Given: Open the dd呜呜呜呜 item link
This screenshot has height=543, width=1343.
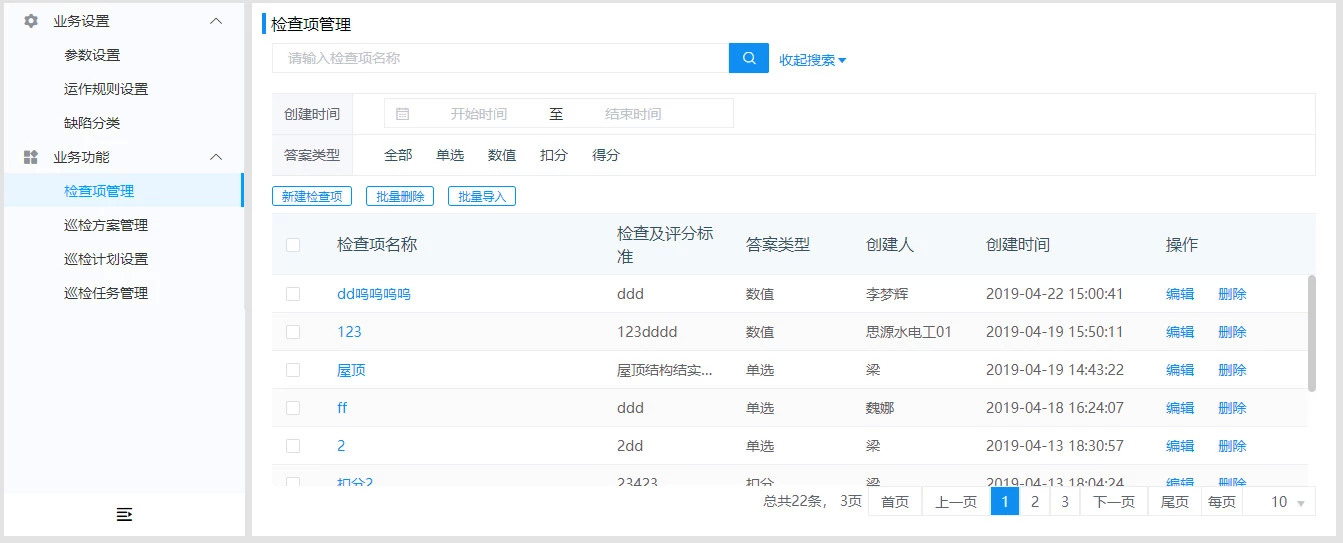Looking at the screenshot, I should click(x=374, y=294).
